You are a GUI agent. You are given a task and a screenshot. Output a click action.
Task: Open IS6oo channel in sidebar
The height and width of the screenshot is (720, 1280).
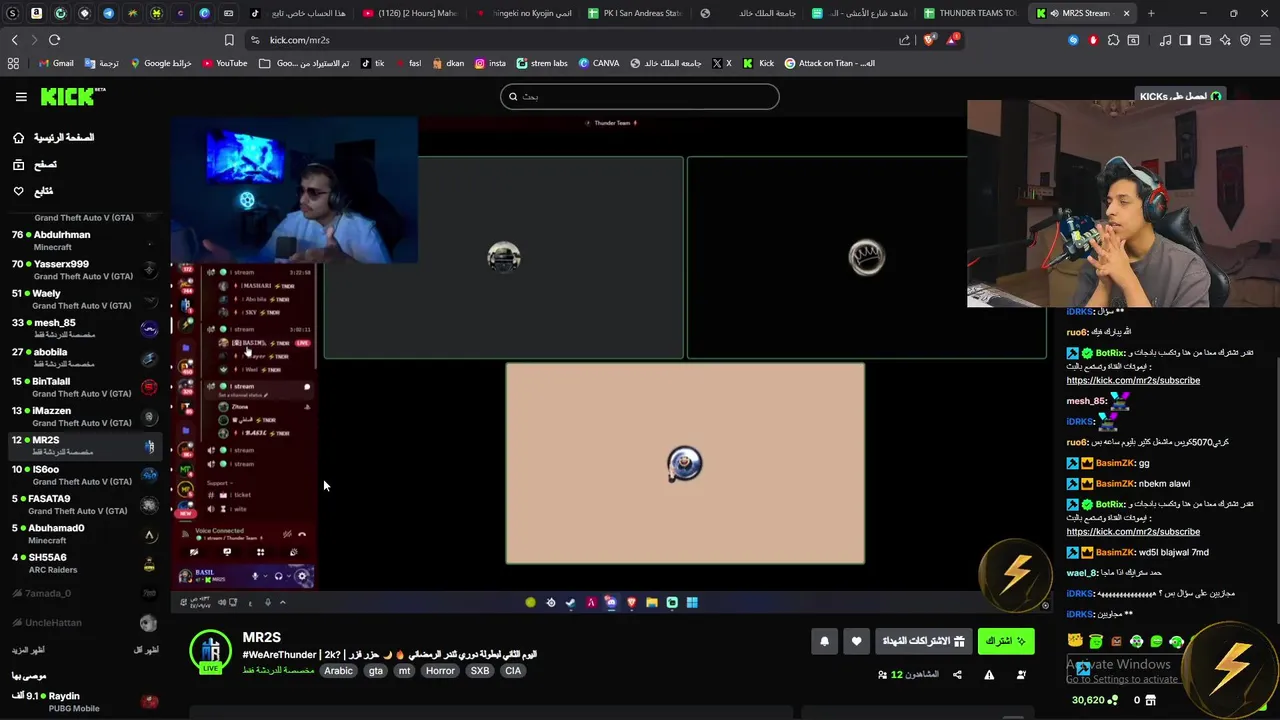tap(85, 475)
